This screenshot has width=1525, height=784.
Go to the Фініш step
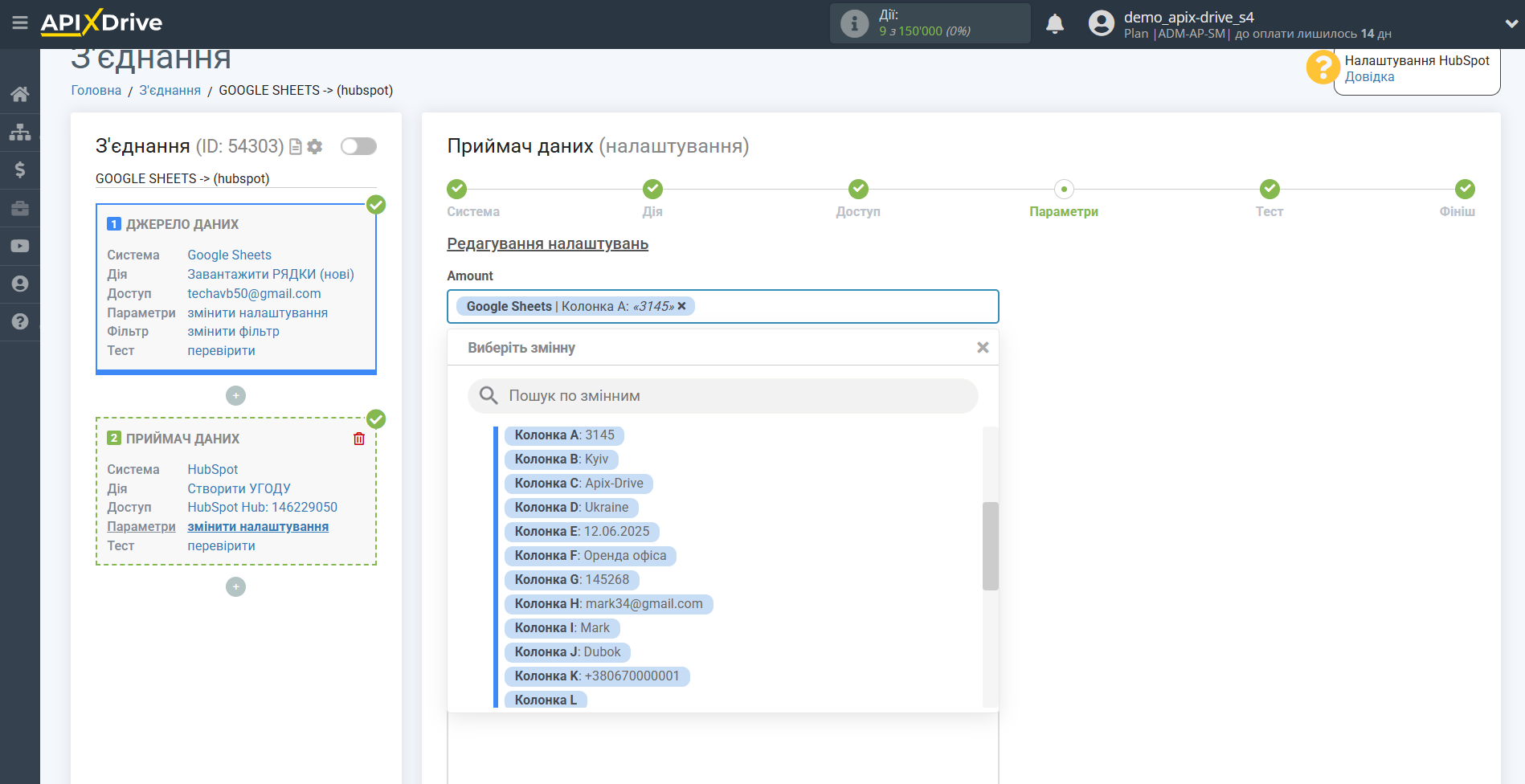pos(1465,190)
